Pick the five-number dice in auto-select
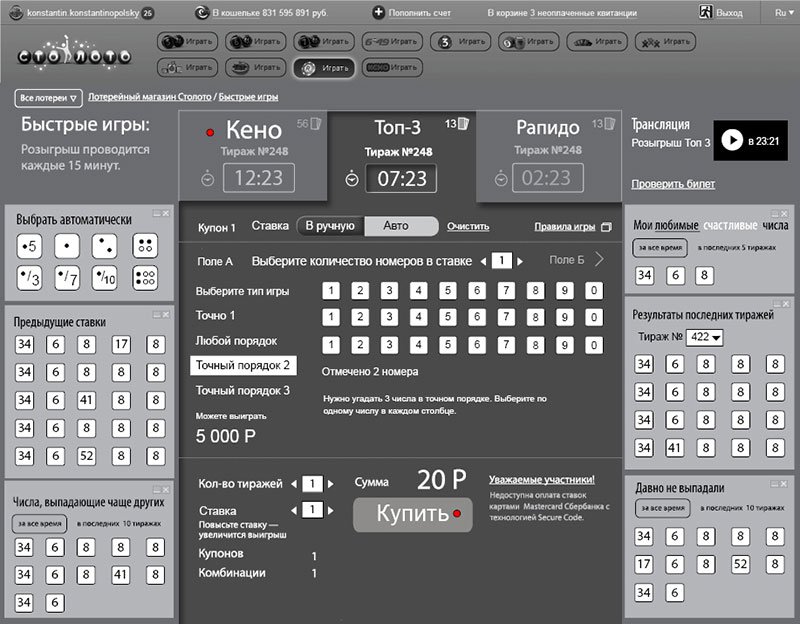 (31, 245)
